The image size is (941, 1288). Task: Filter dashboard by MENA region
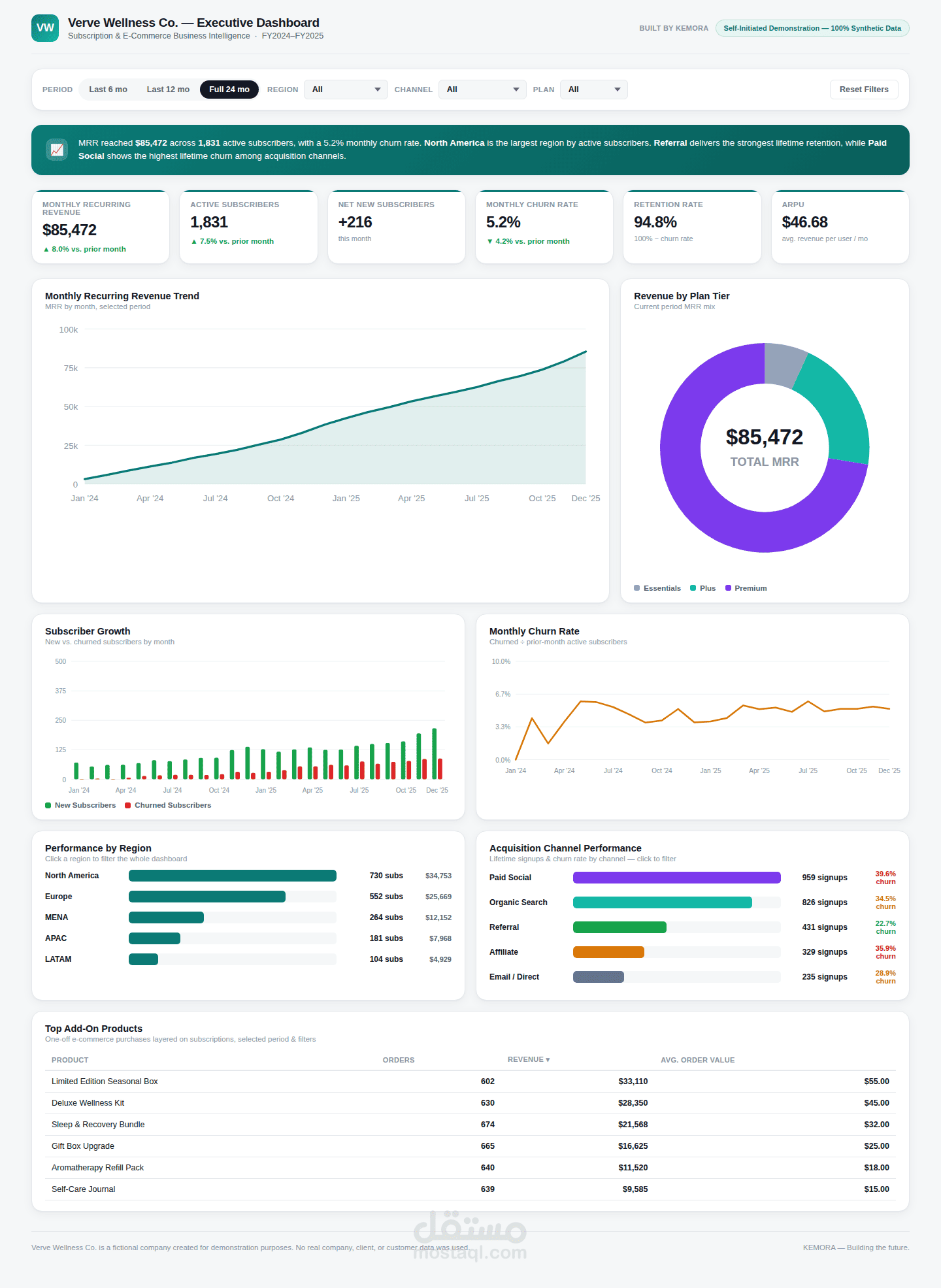pyautogui.click(x=248, y=917)
